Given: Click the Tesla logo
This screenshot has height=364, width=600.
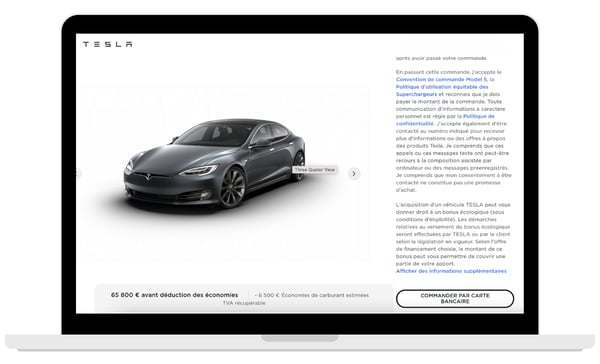Looking at the screenshot, I should point(108,44).
